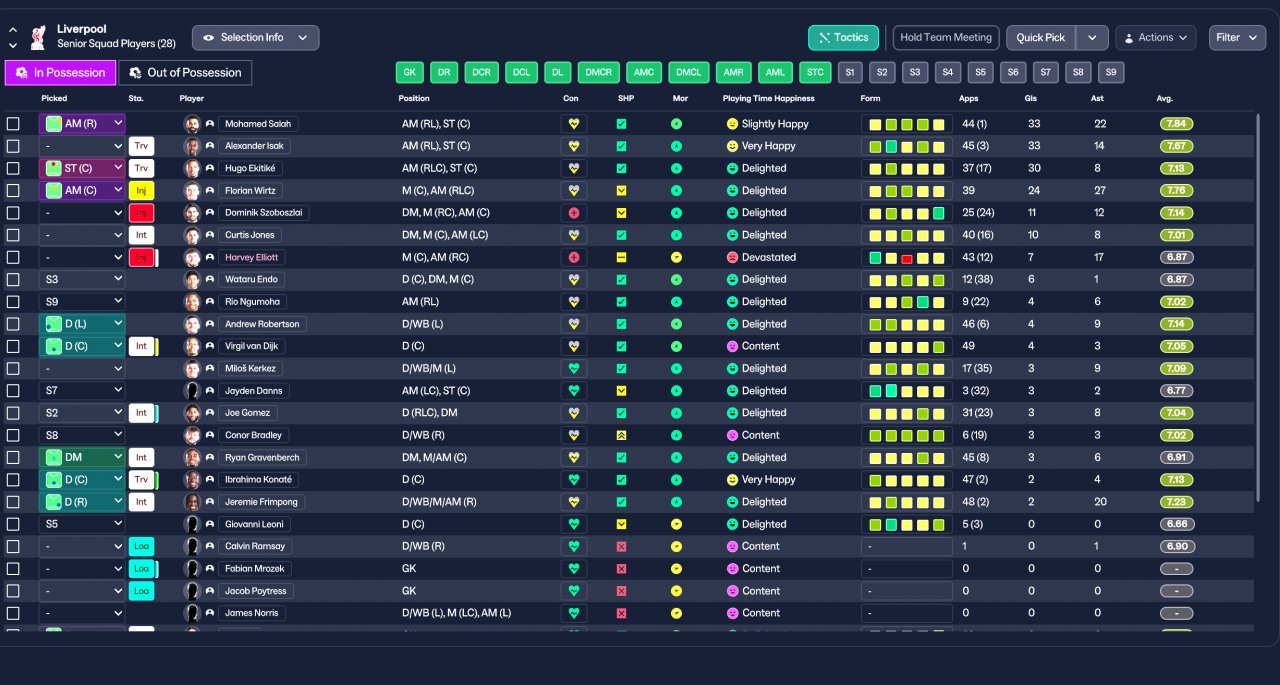Select the DMCR position slot
Image resolution: width=1280 pixels, height=685 pixels.
click(598, 72)
